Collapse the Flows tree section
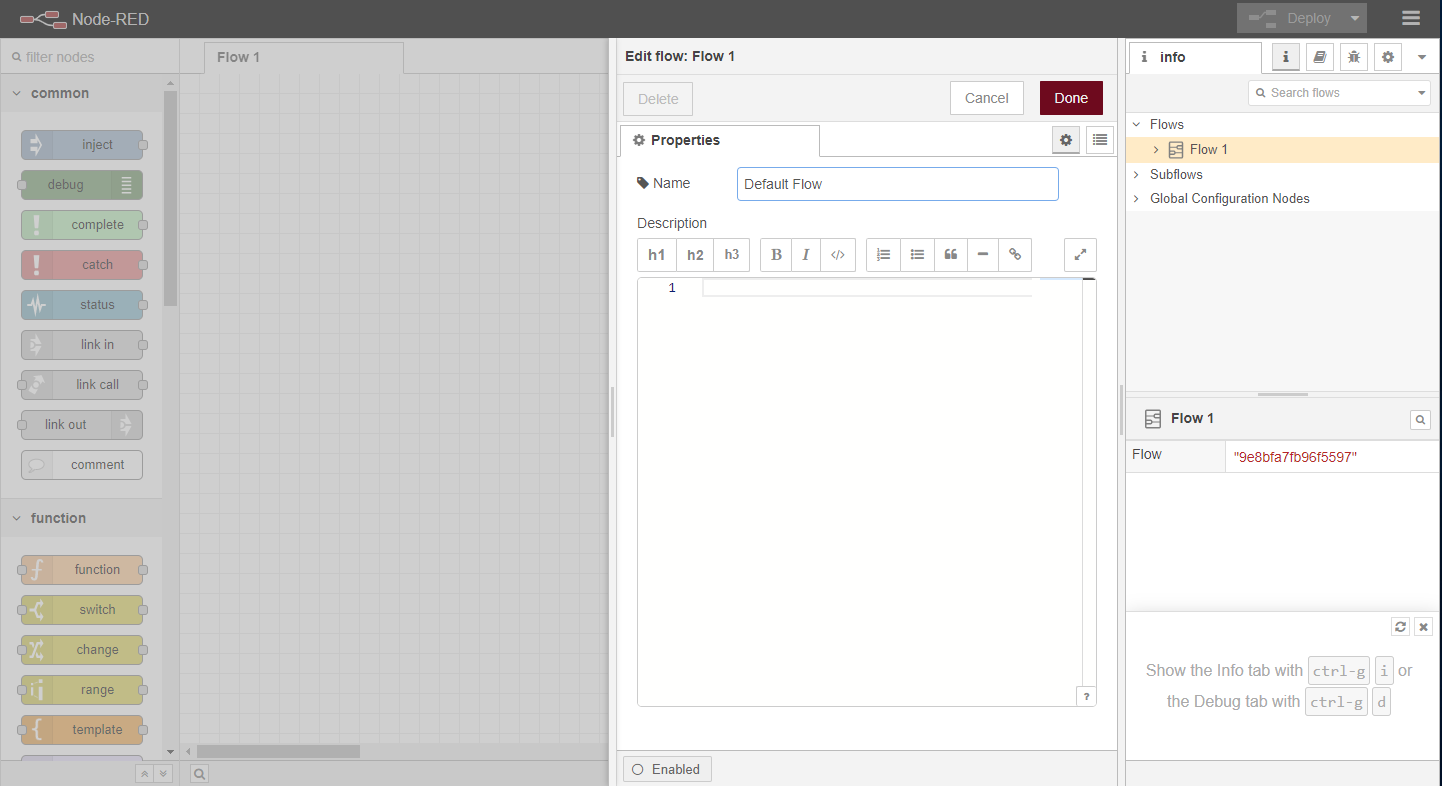1442x786 pixels. pos(1136,125)
